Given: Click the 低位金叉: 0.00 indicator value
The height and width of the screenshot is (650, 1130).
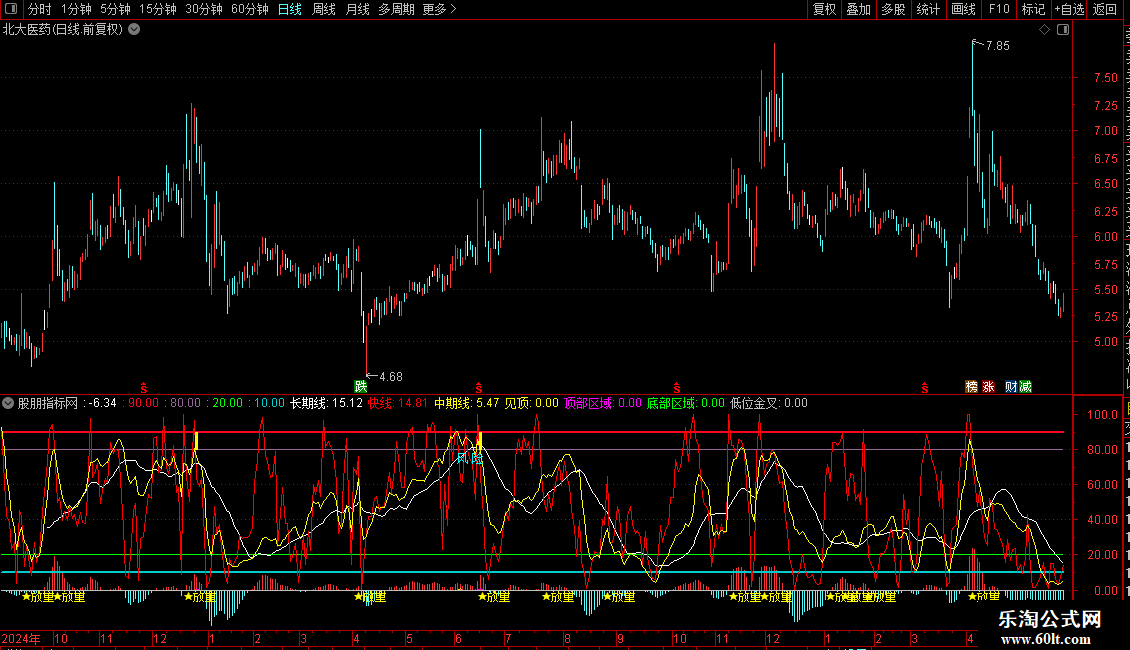Looking at the screenshot, I should coord(768,403).
